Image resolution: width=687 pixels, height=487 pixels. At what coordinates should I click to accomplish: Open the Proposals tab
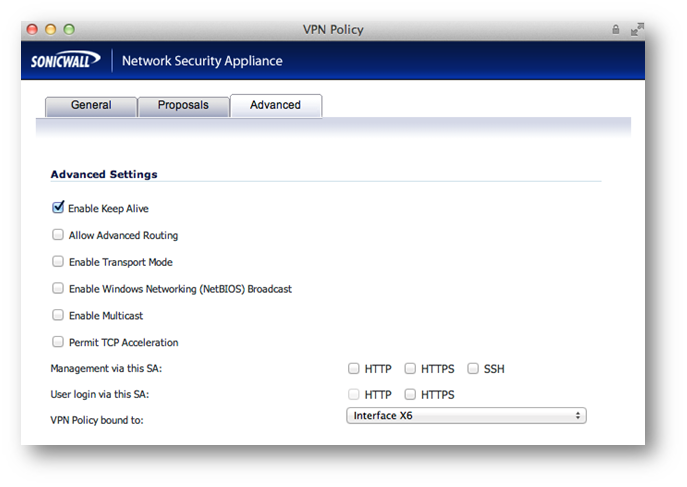point(183,106)
